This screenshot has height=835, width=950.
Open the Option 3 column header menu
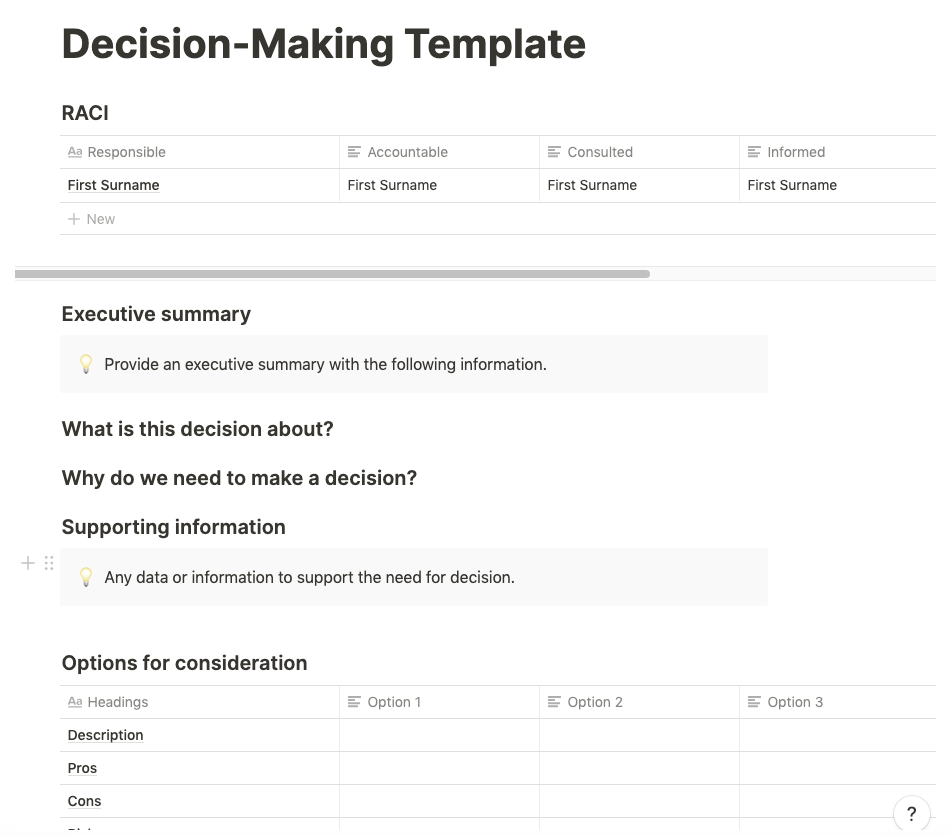pos(795,702)
